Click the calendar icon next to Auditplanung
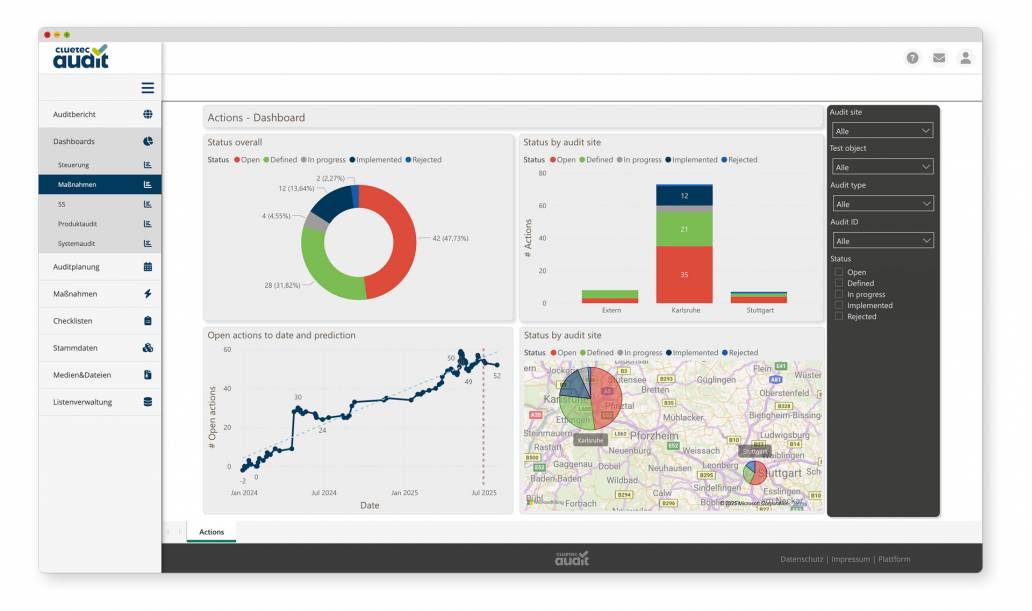Screen dimensions: 1032x611 tap(148, 267)
